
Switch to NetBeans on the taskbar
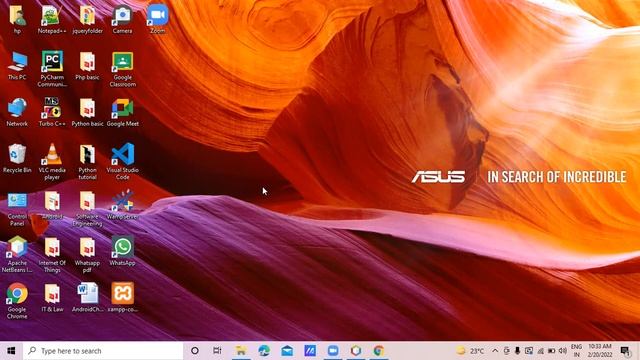356,351
